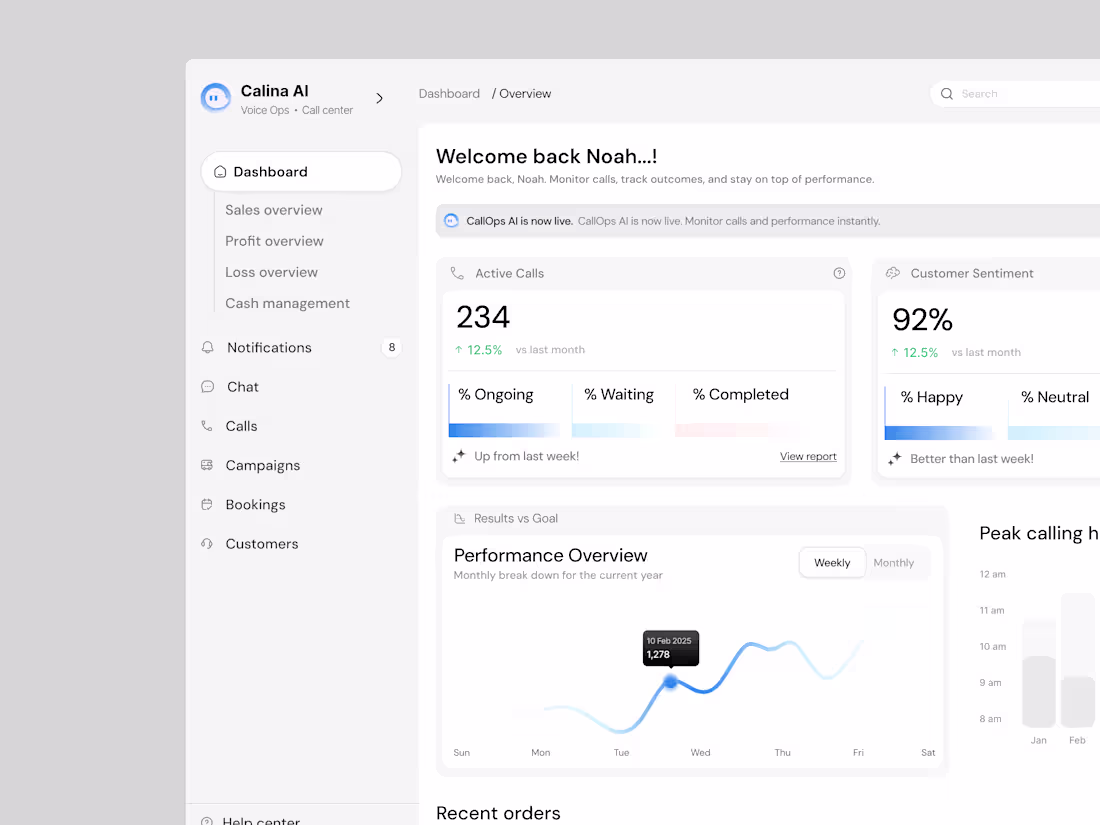The width and height of the screenshot is (1100, 825).
Task: Click the View report link on Active Calls
Action: 808,456
